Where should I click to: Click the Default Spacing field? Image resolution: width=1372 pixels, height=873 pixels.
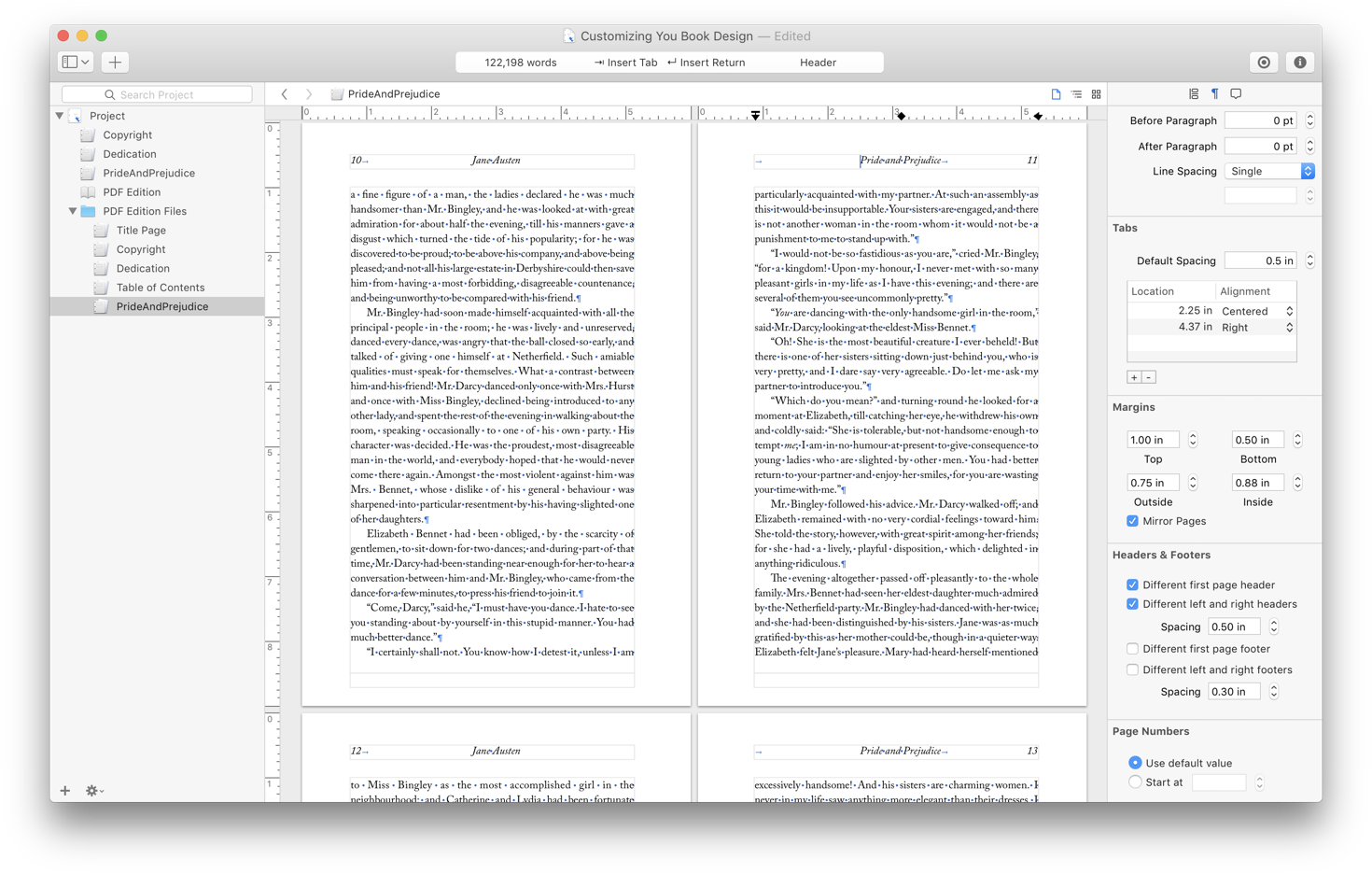pos(1261,260)
